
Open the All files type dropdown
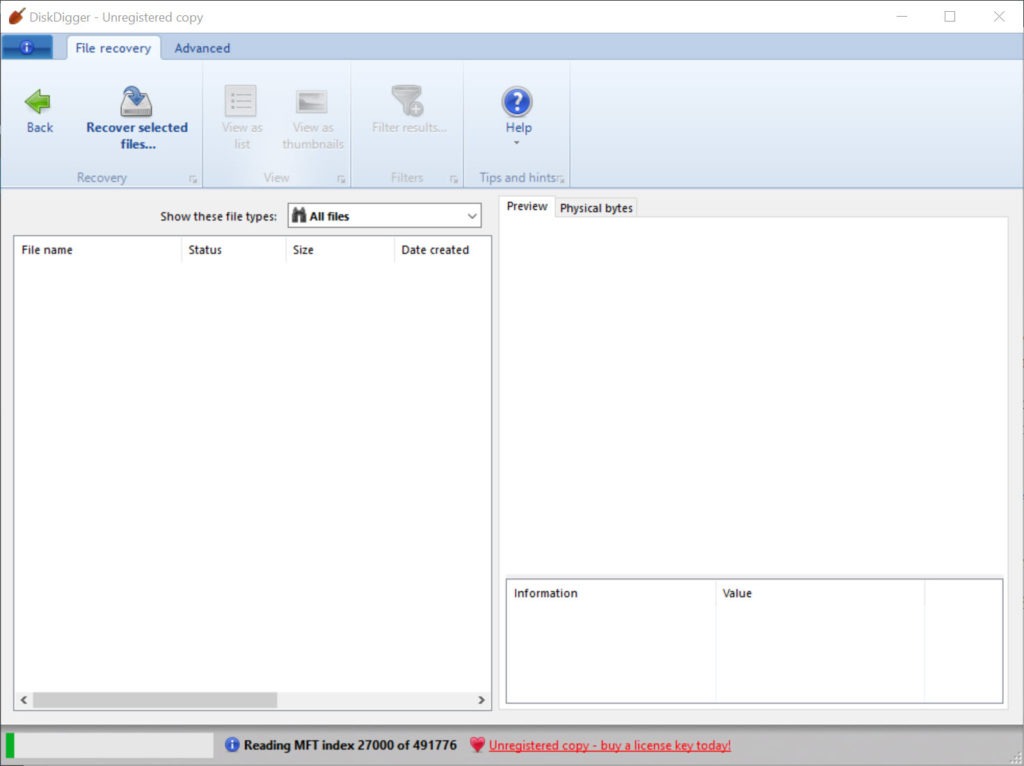coord(384,216)
